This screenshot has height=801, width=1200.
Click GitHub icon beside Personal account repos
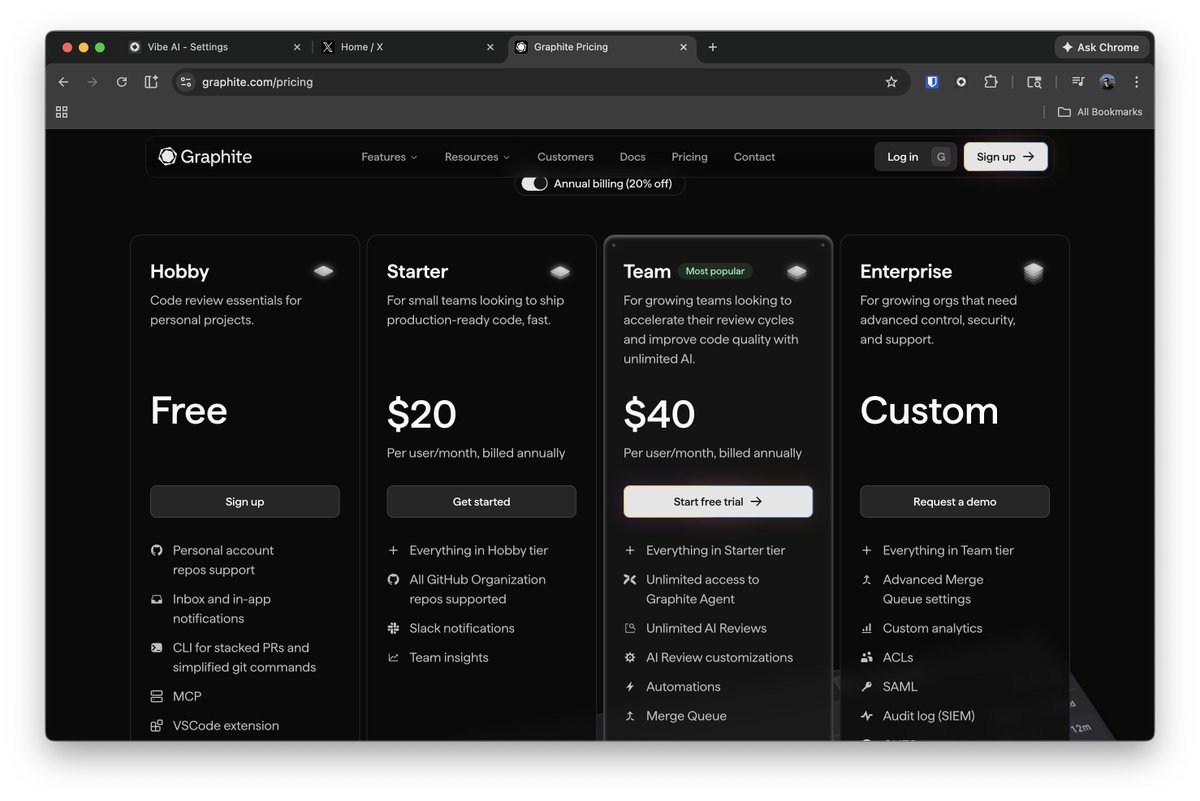[156, 550]
